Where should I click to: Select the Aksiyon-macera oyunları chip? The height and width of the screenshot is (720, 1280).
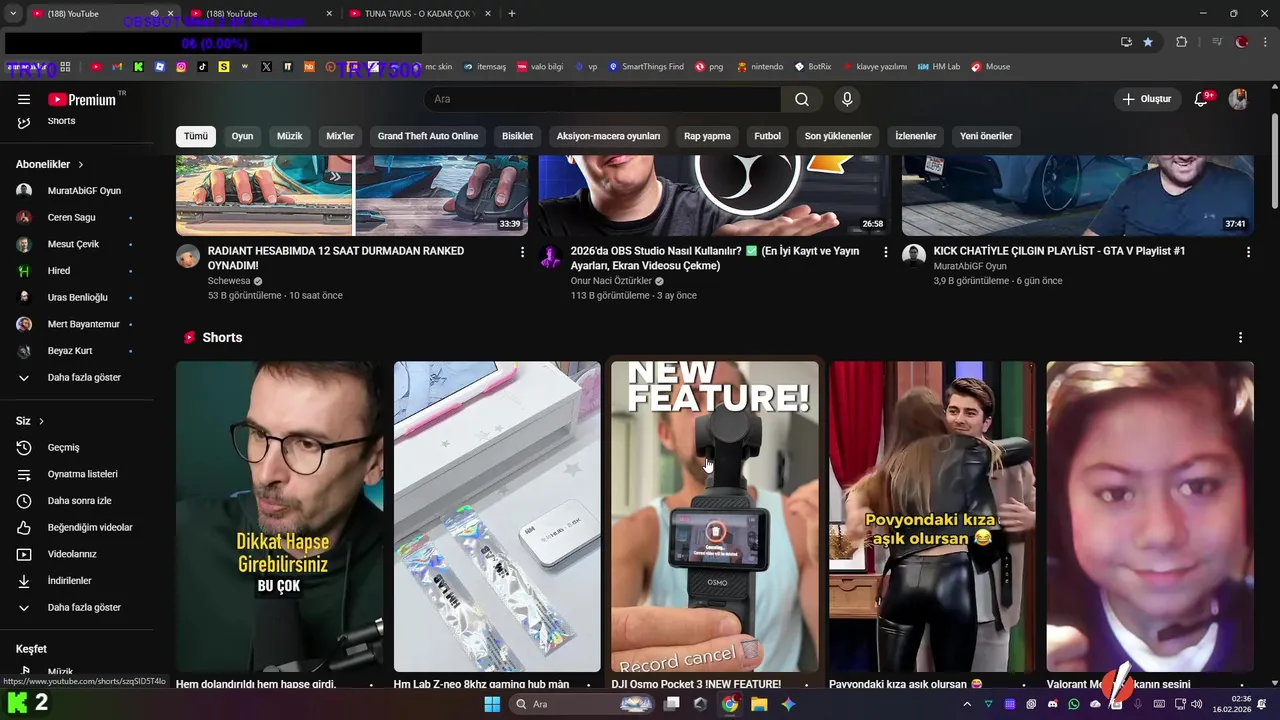[609, 136]
